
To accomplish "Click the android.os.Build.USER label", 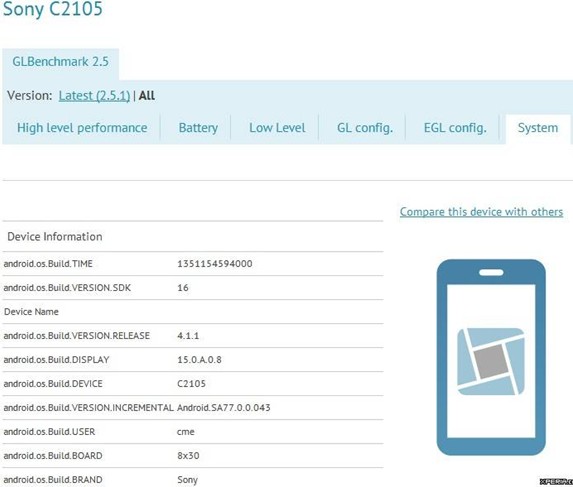I will [x=49, y=431].
